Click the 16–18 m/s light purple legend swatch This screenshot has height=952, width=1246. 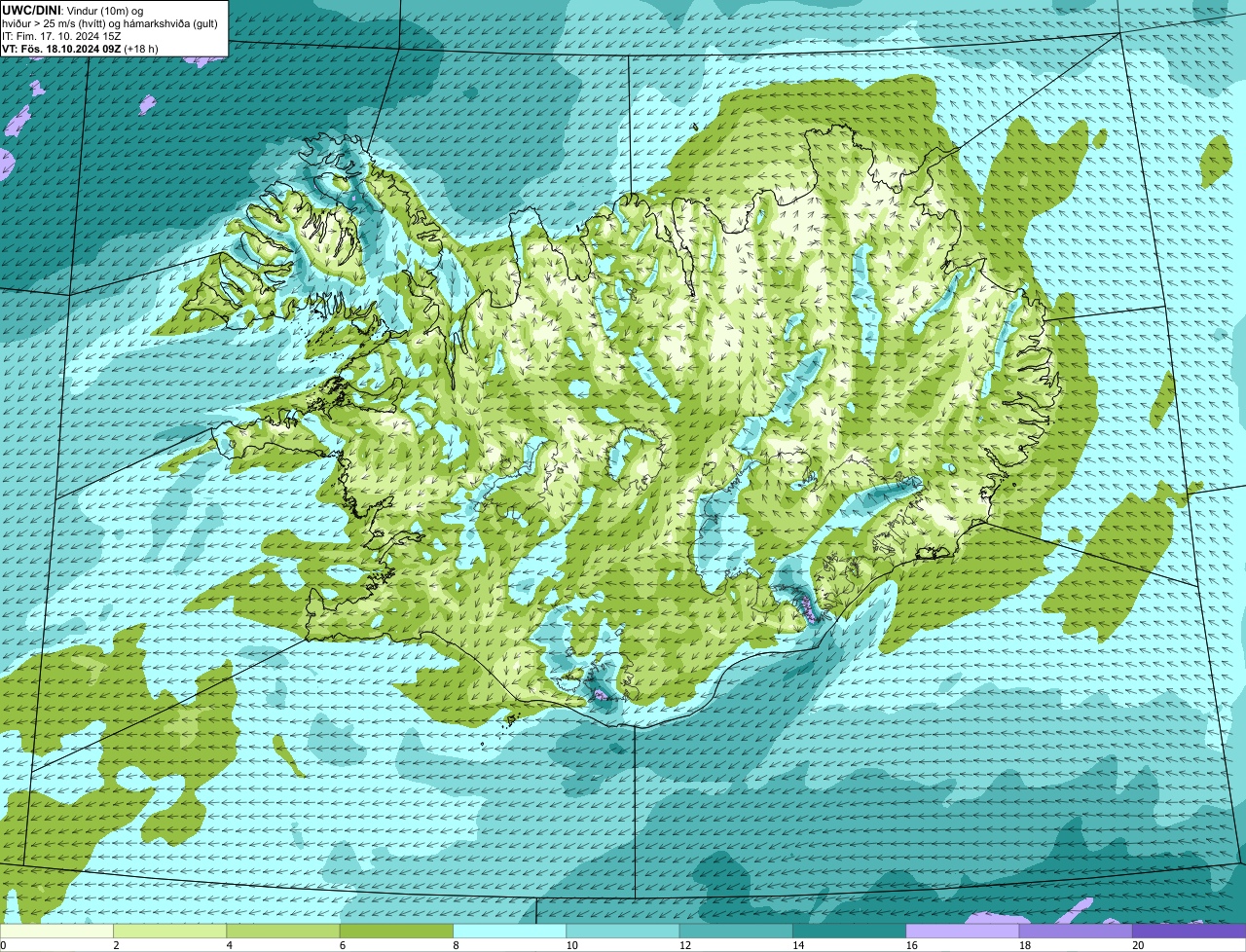963,931
